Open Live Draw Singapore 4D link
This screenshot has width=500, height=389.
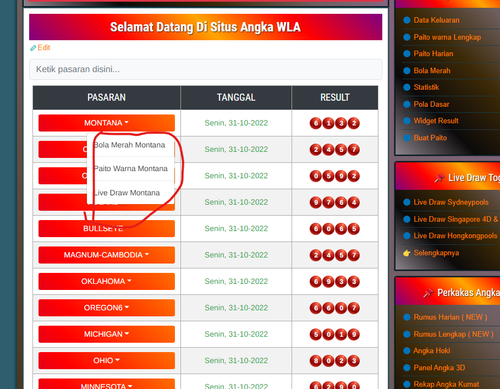[455, 219]
